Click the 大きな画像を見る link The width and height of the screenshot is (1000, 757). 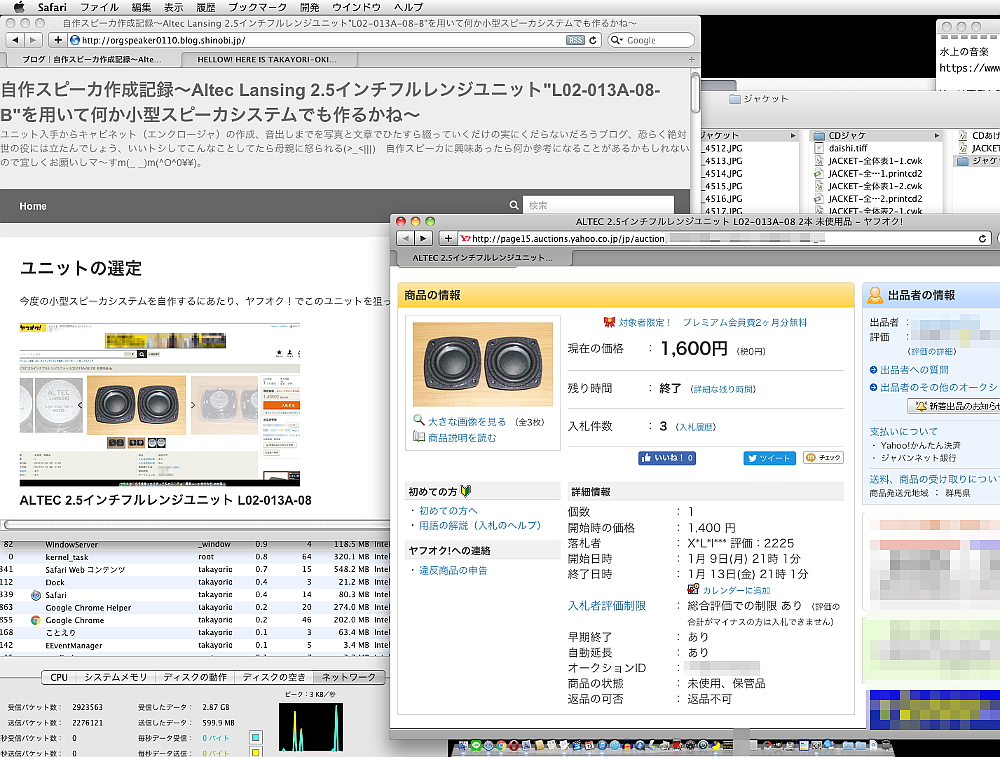467,422
